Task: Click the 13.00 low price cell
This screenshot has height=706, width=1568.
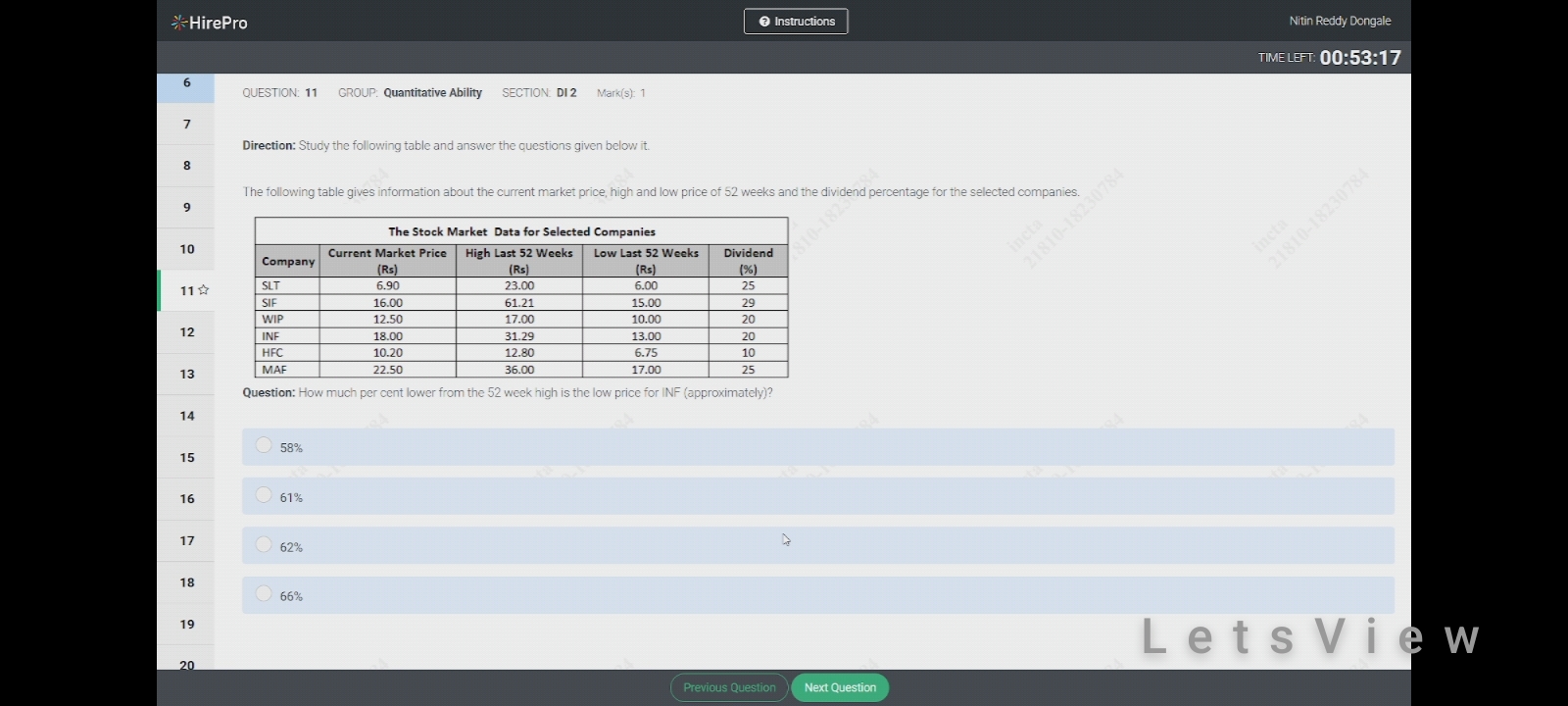Action: [646, 336]
